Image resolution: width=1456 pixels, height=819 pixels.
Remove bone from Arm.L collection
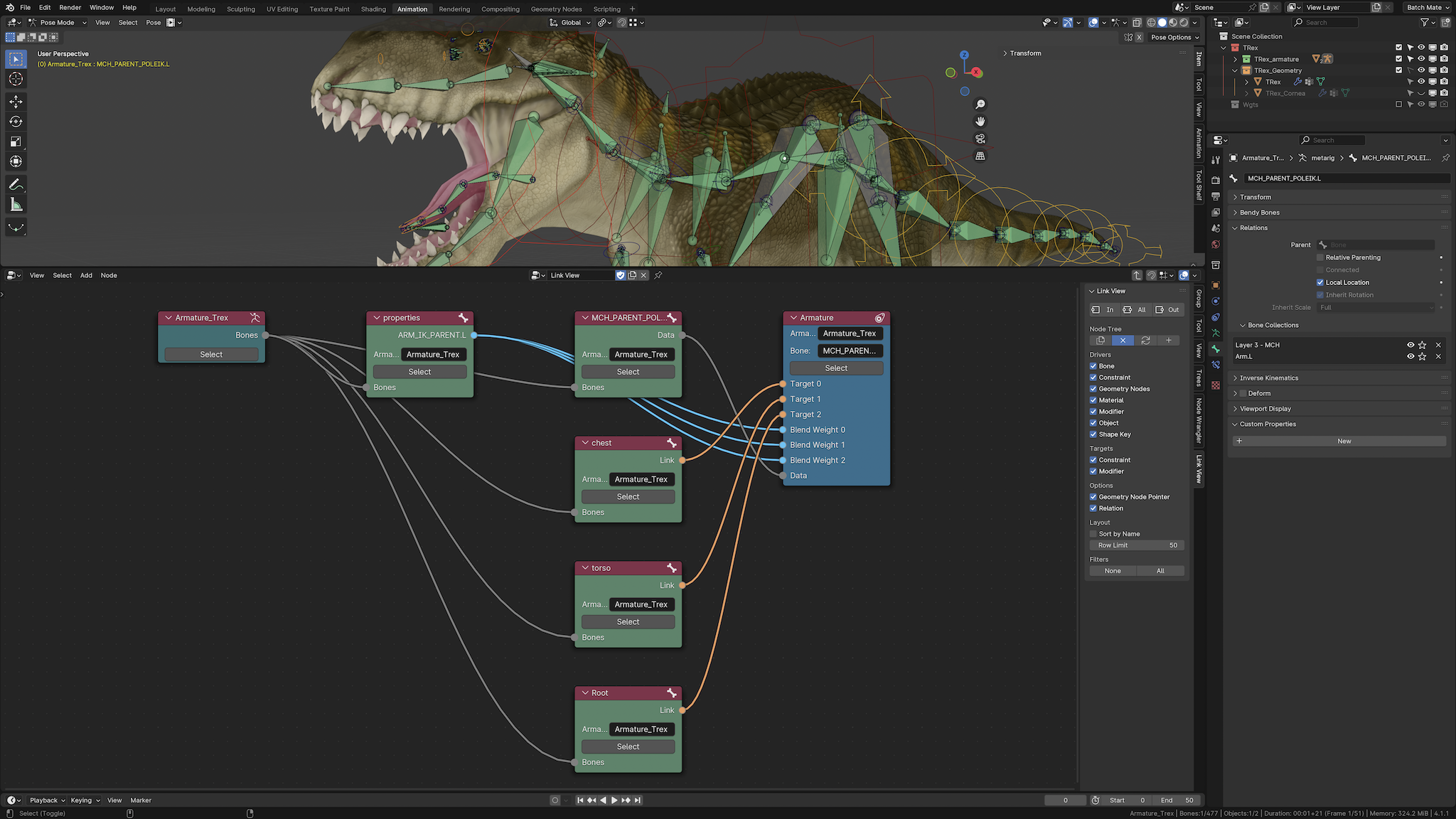coord(1438,356)
